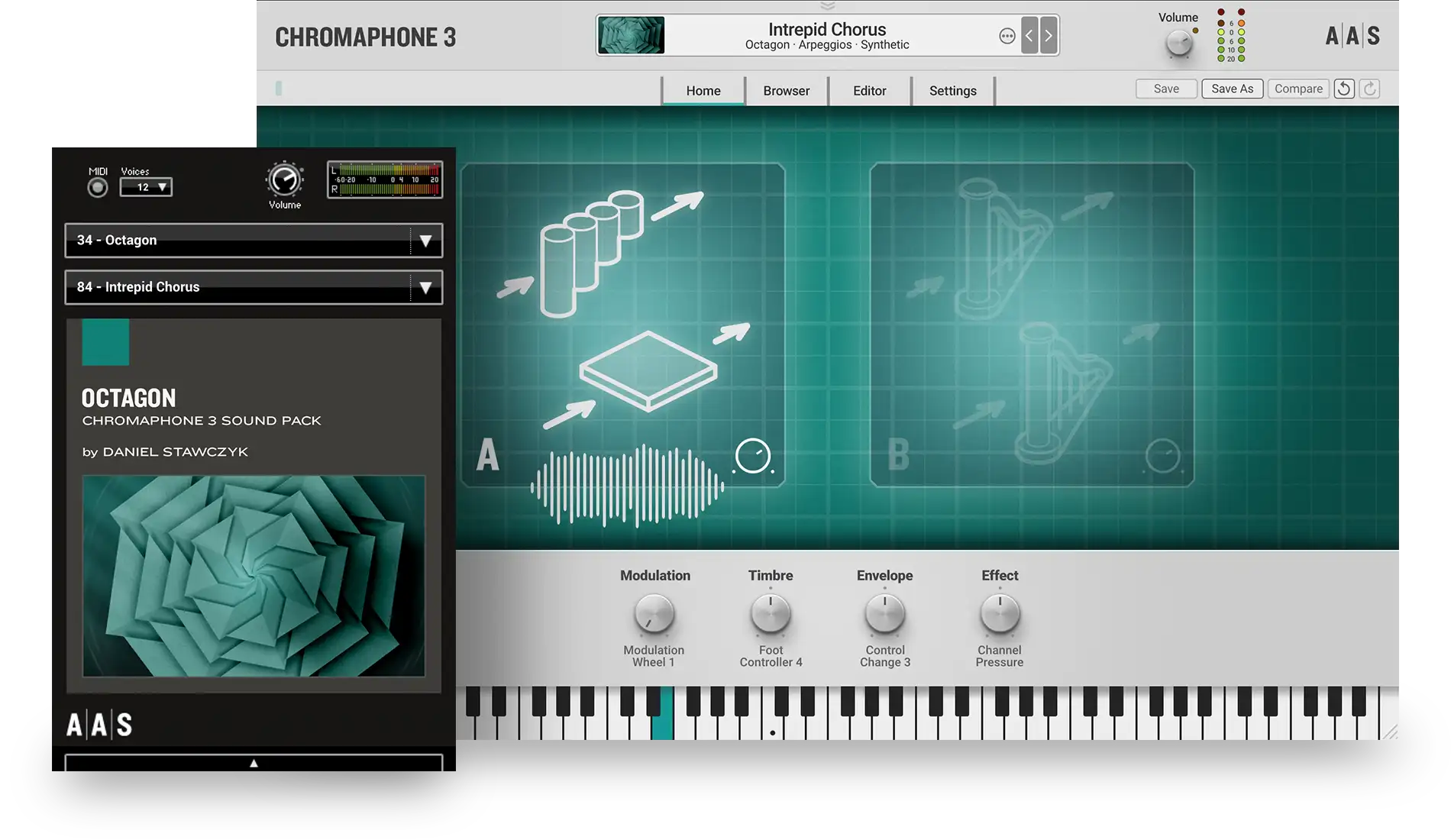
Task: Go to next preset with right arrow
Action: (x=1049, y=36)
